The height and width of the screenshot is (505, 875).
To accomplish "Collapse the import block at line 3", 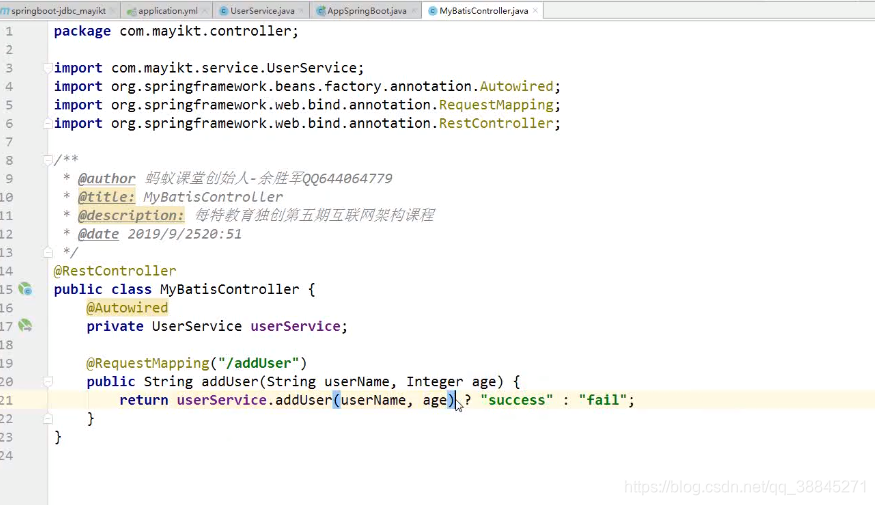I will click(x=48, y=68).
